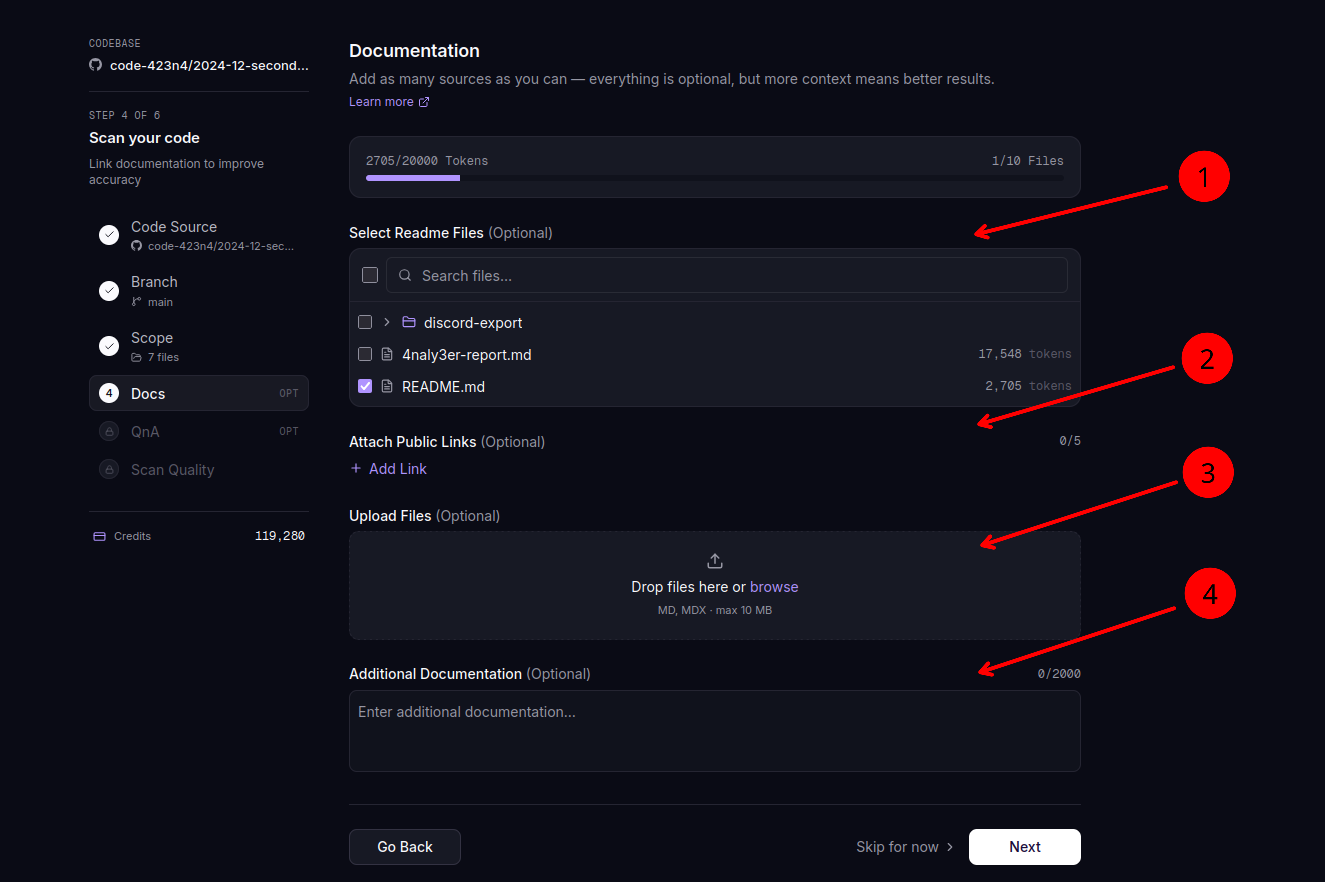Screen dimensions: 1325x882
Task: Expand the discord-export folder chevron
Action: click(387, 323)
